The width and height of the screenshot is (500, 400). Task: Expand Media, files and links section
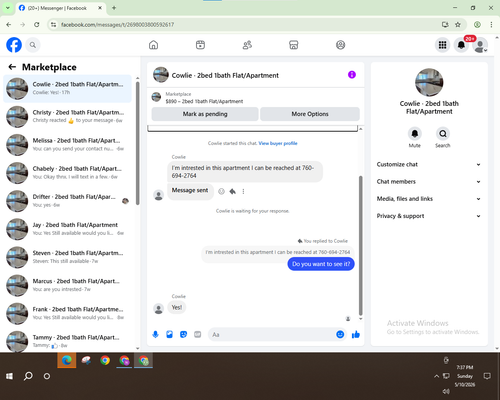(x=429, y=199)
